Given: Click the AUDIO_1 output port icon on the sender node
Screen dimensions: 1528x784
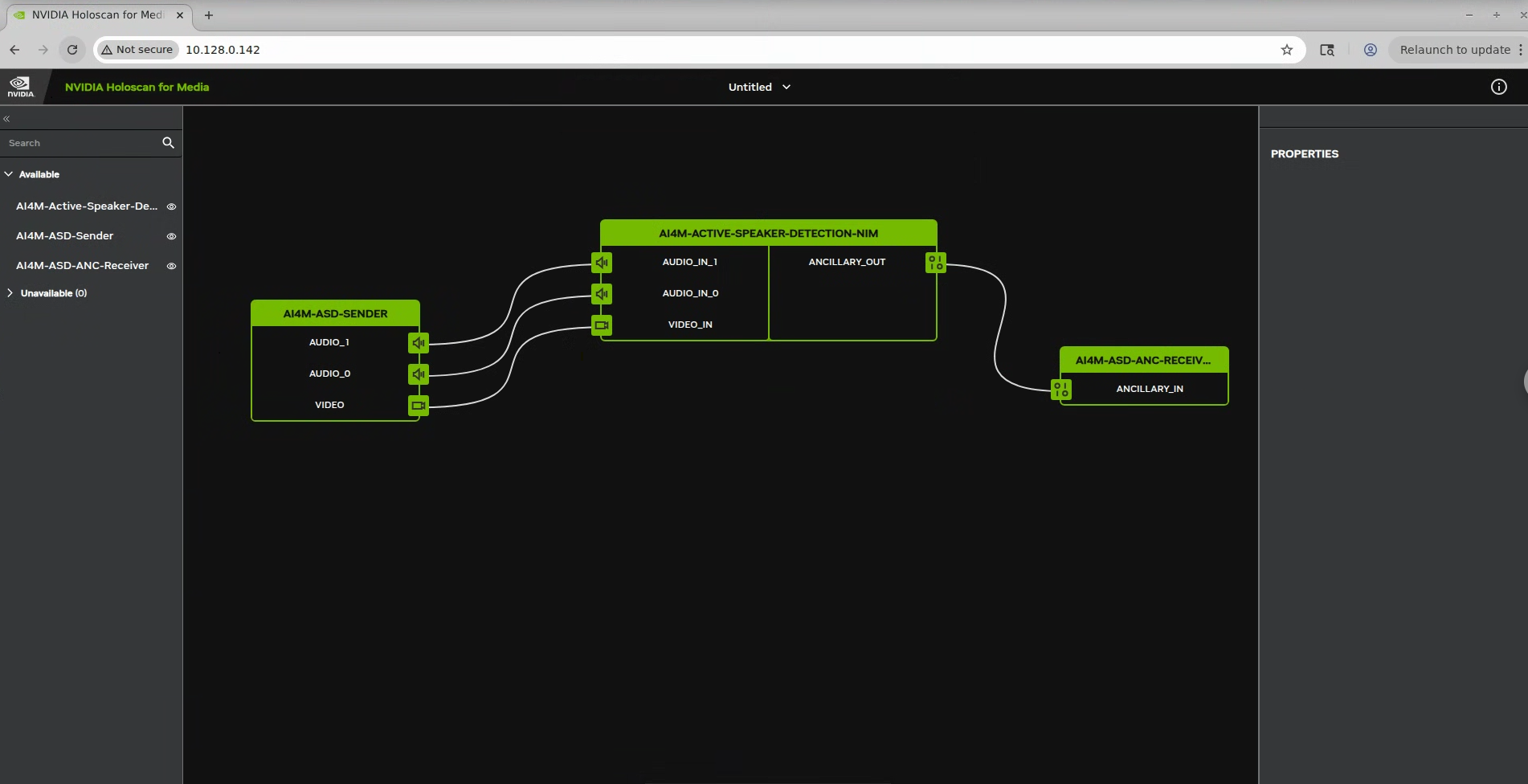Looking at the screenshot, I should [419, 343].
